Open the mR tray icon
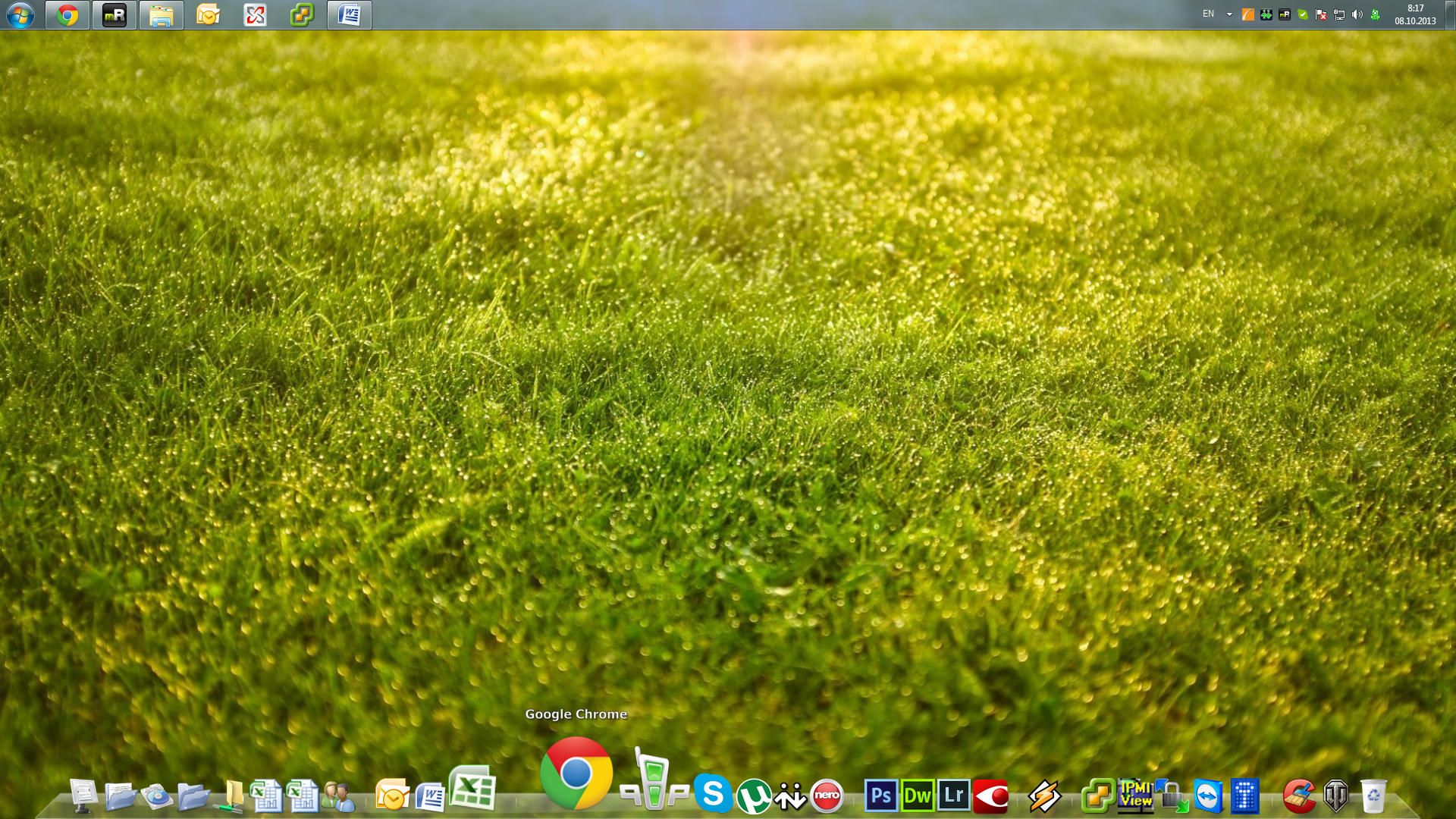Screen dimensions: 1456x819 (x=1285, y=14)
